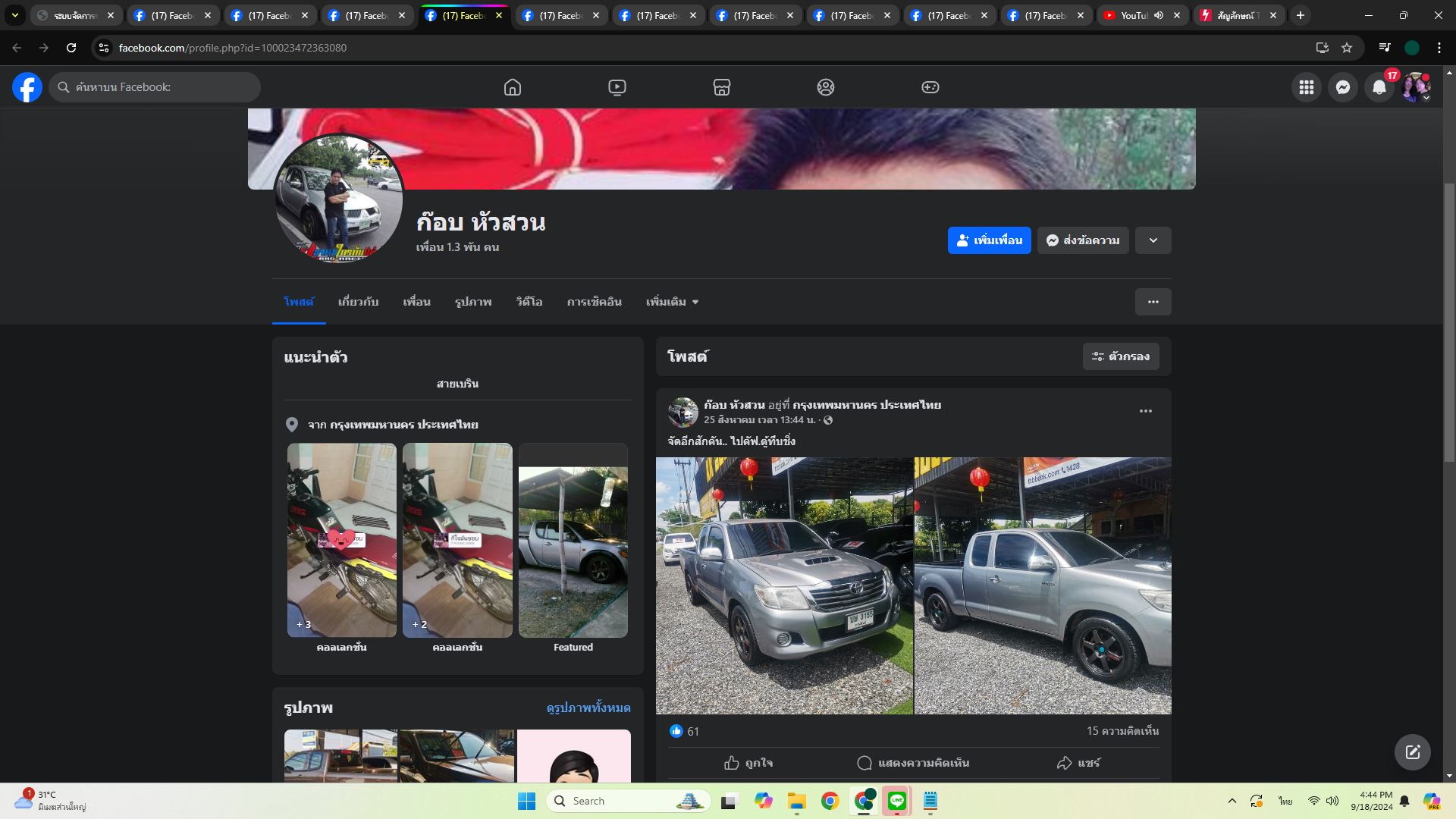
Task: Mute the YouTube tab audio
Action: (x=1159, y=15)
